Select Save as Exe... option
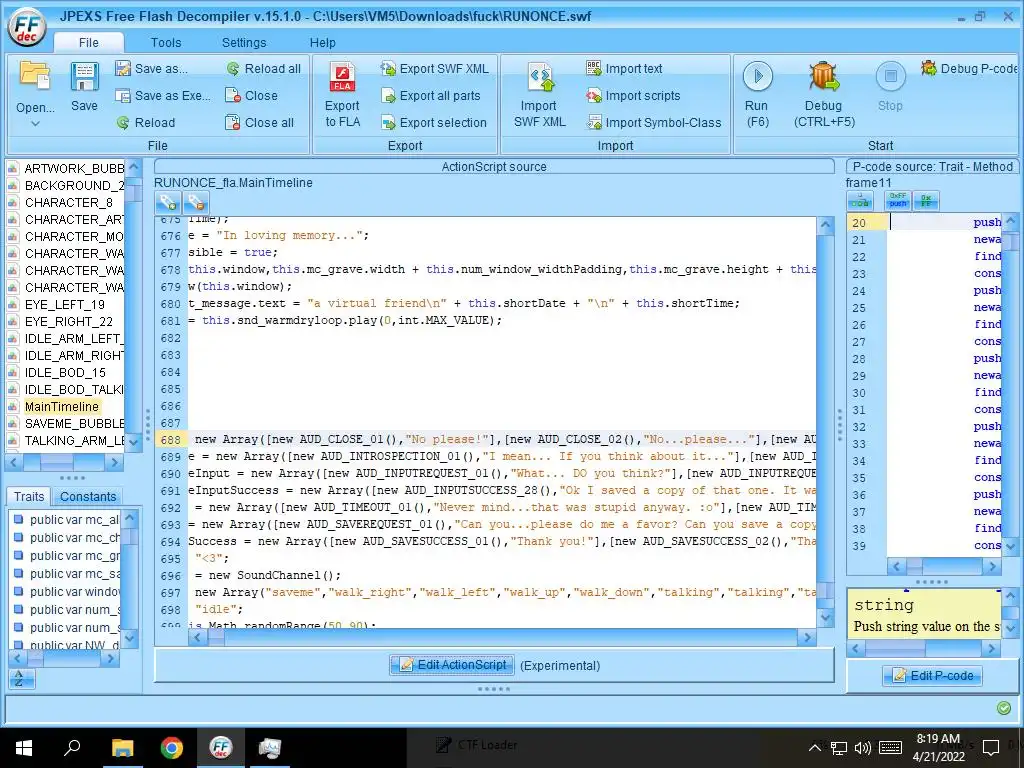This screenshot has height=768, width=1024. click(x=163, y=95)
